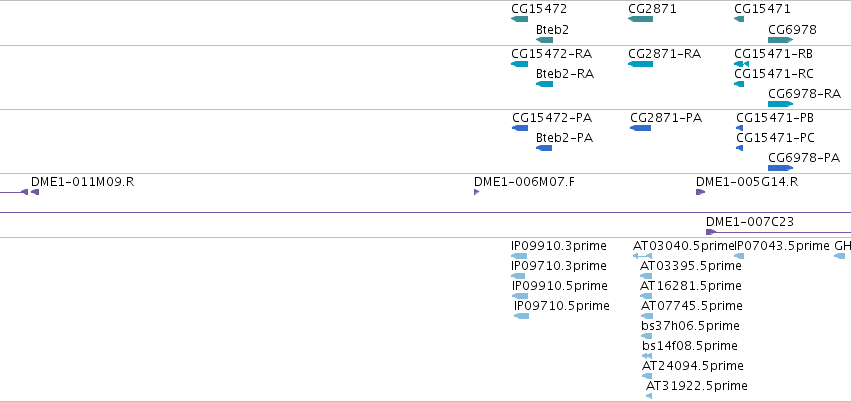The width and height of the screenshot is (851, 402).
Task: Select the CG6978-PA protein glyph
Action: point(780,168)
